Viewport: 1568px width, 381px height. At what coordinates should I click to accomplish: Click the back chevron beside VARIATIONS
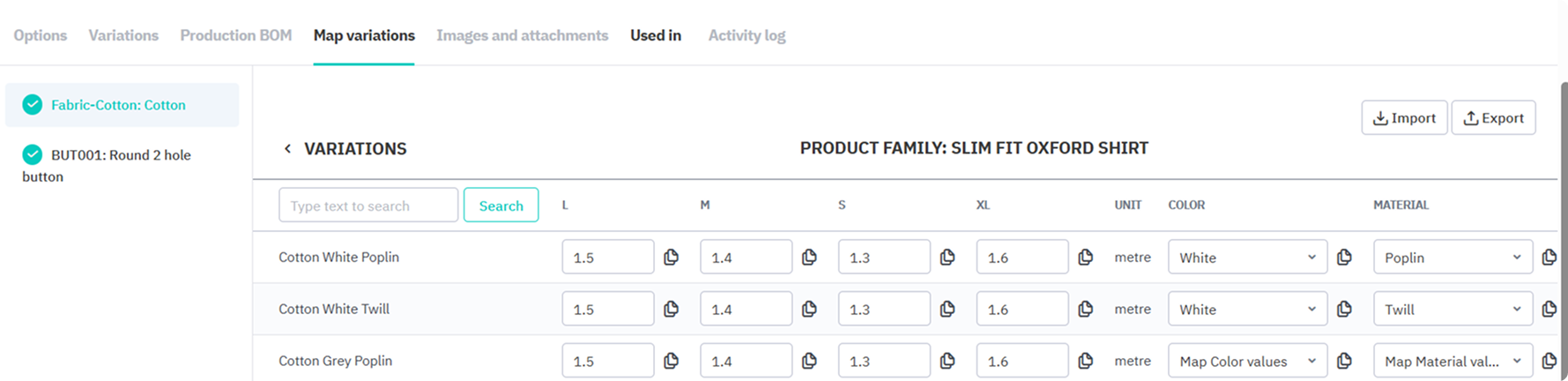click(287, 149)
